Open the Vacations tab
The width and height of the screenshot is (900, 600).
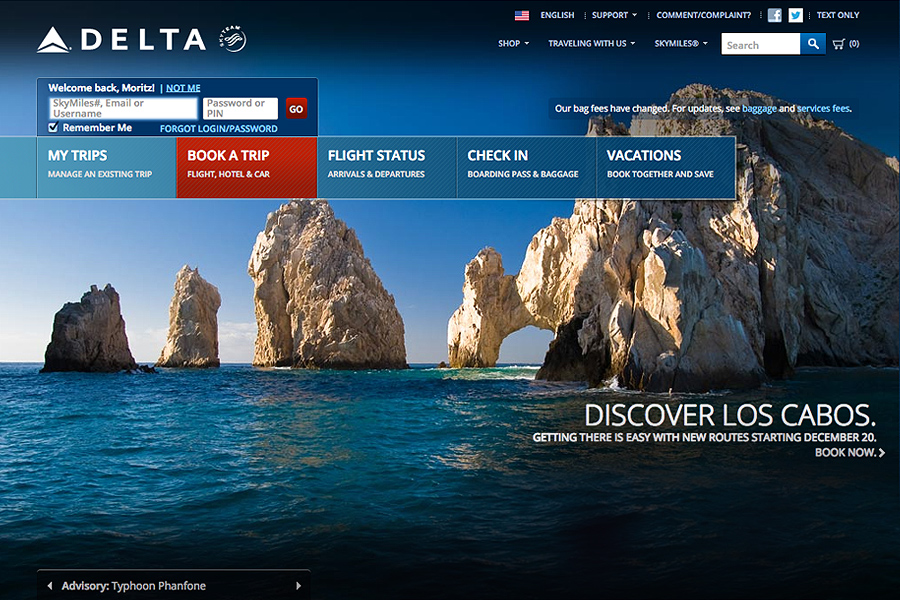coord(666,167)
